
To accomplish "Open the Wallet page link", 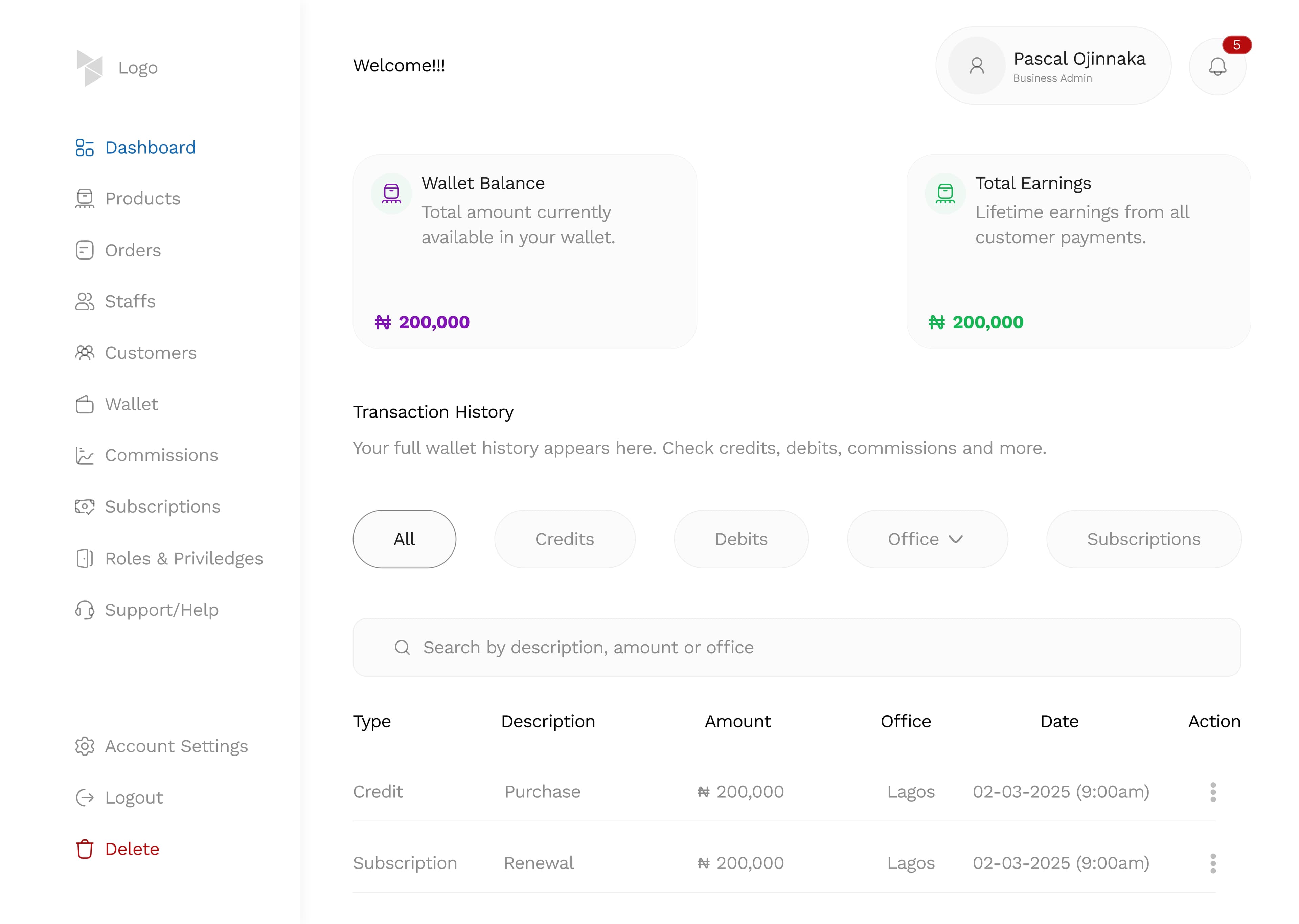I will [x=131, y=404].
